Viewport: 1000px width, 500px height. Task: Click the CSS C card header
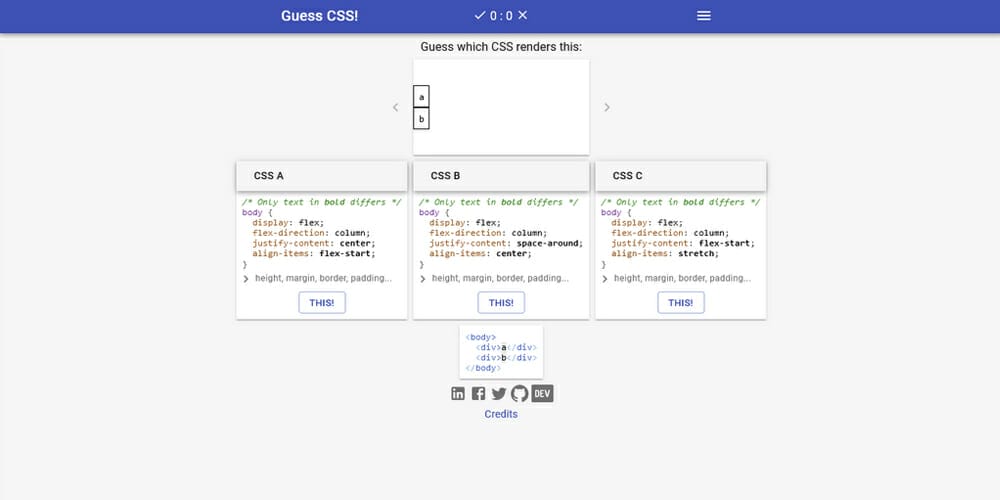[x=681, y=176]
